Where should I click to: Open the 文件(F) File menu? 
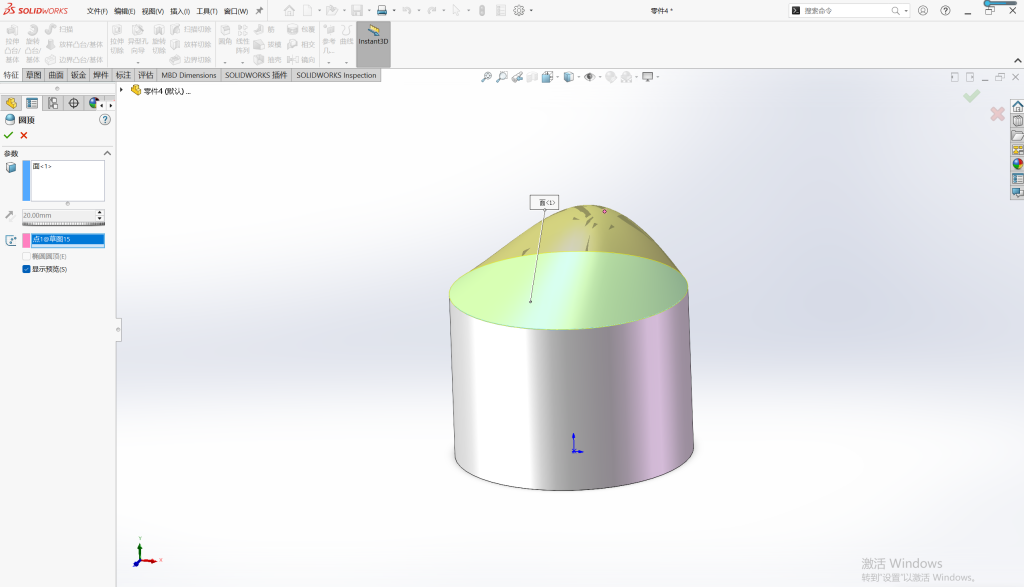pos(97,11)
